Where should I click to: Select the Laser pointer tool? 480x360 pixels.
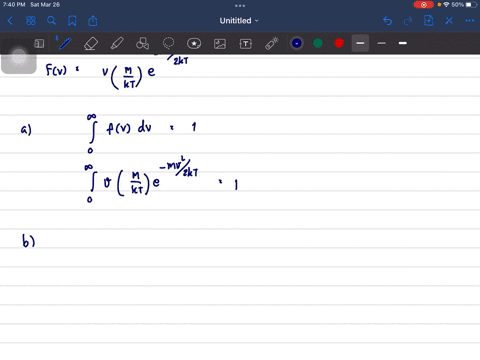[272, 43]
